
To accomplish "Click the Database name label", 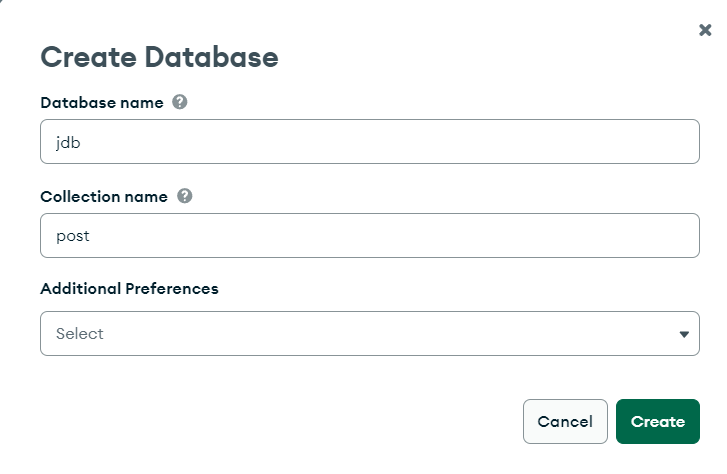I will coord(102,102).
